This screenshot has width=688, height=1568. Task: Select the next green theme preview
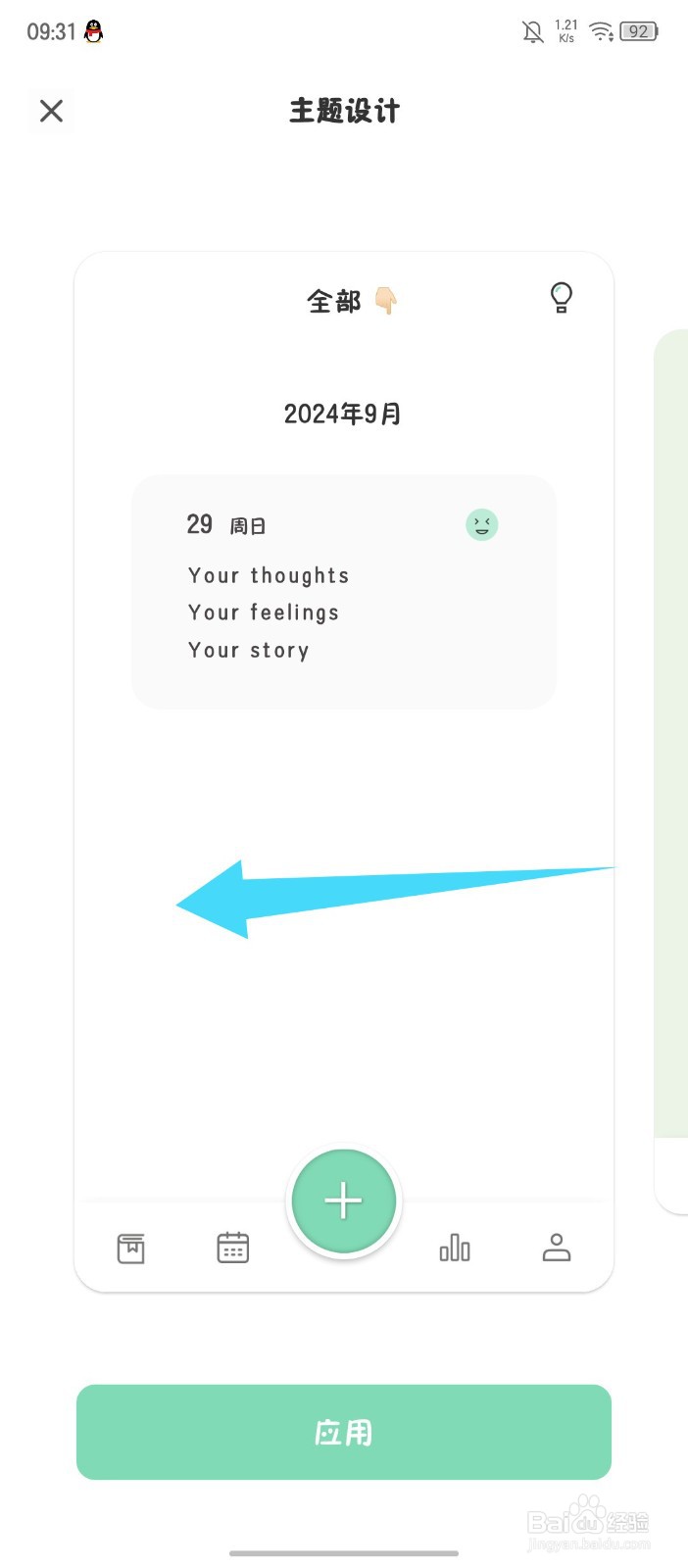[671, 764]
